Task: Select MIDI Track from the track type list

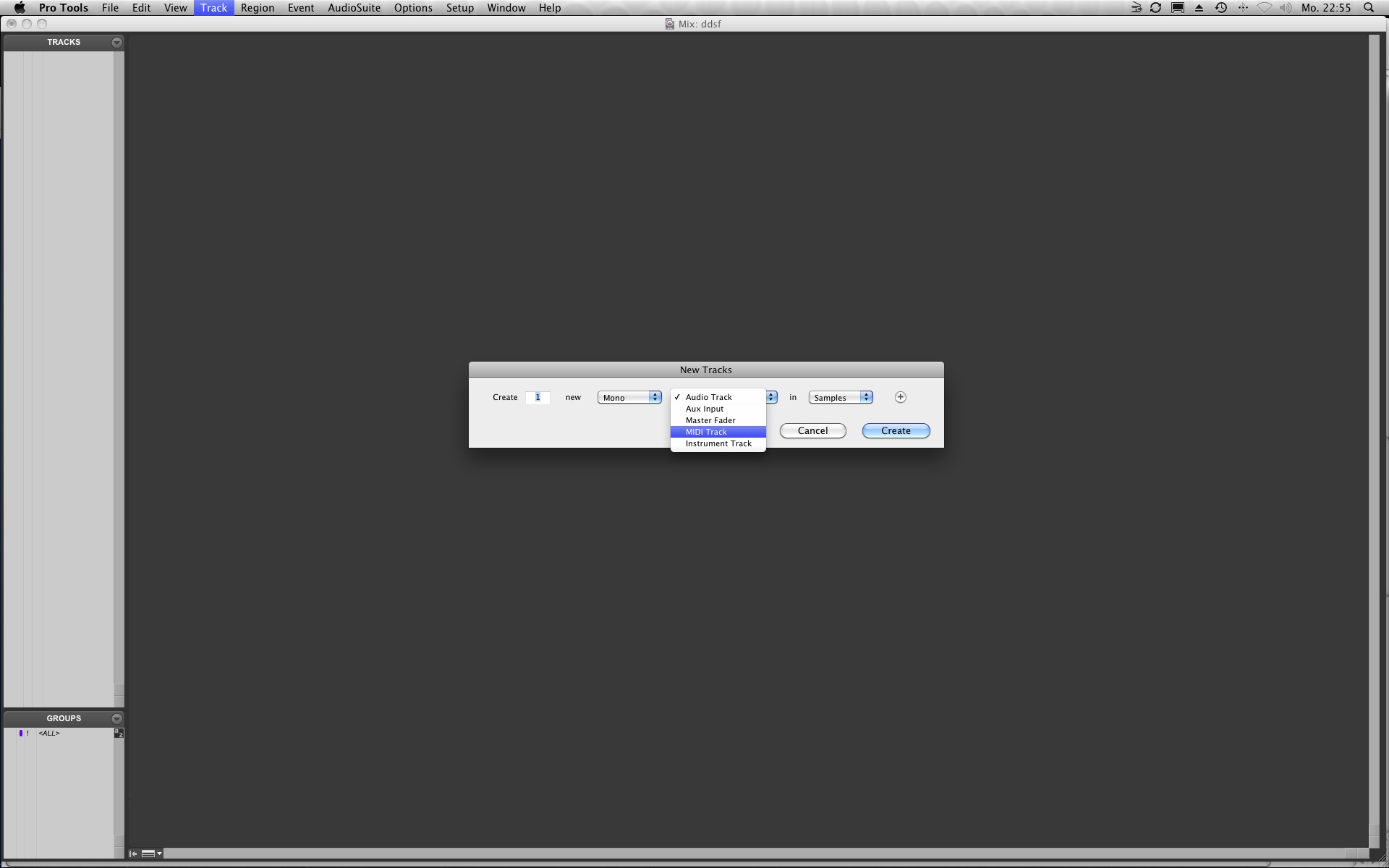Action: pos(718,432)
